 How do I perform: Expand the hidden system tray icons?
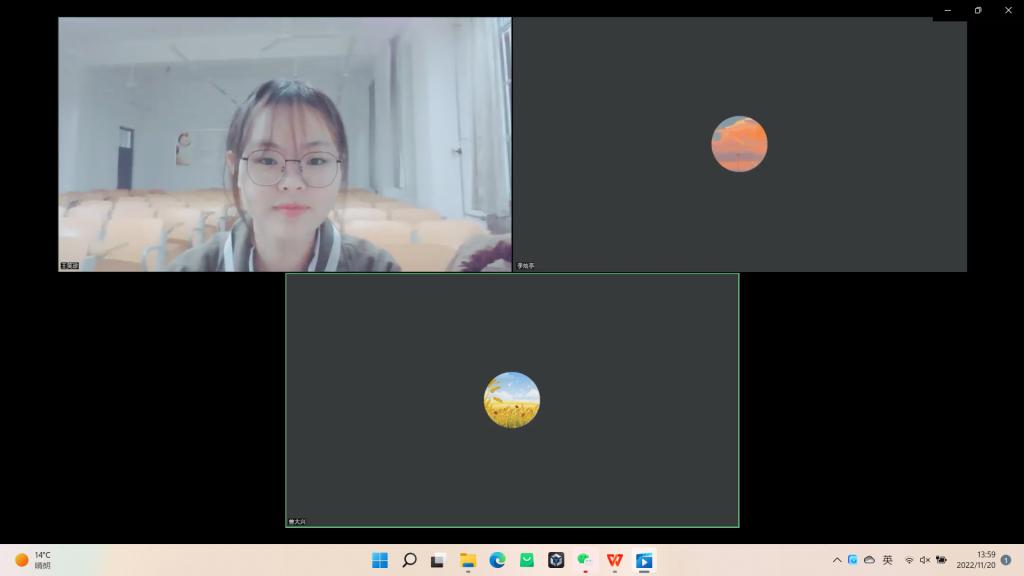point(837,560)
